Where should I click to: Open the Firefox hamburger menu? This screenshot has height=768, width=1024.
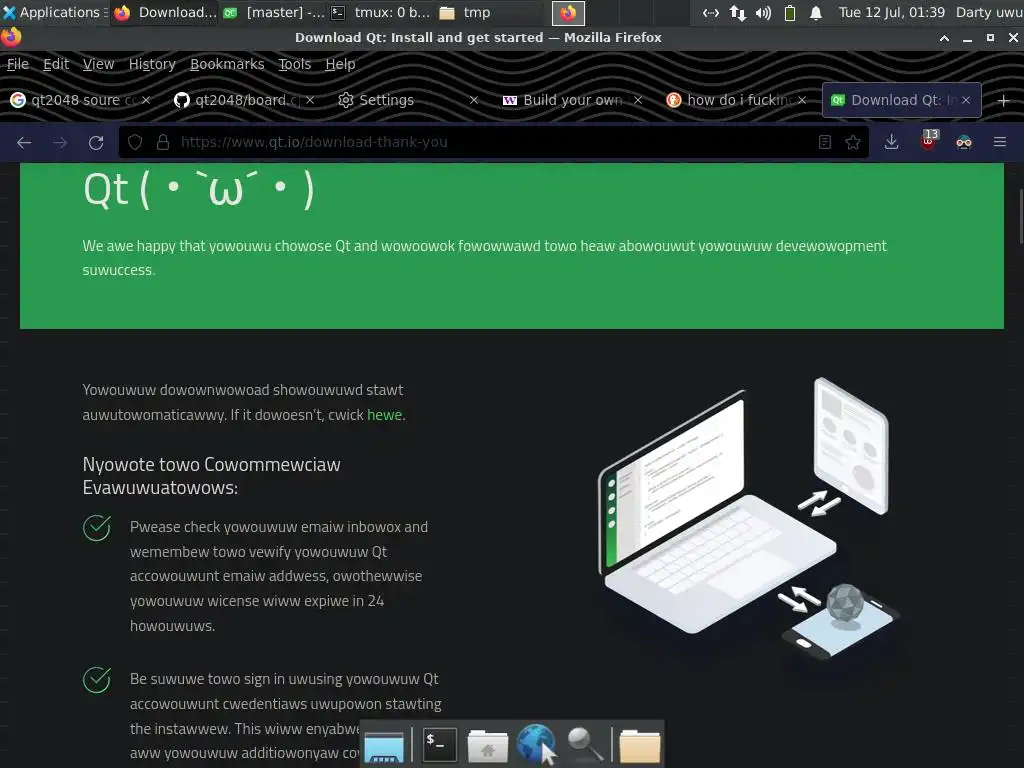1000,142
